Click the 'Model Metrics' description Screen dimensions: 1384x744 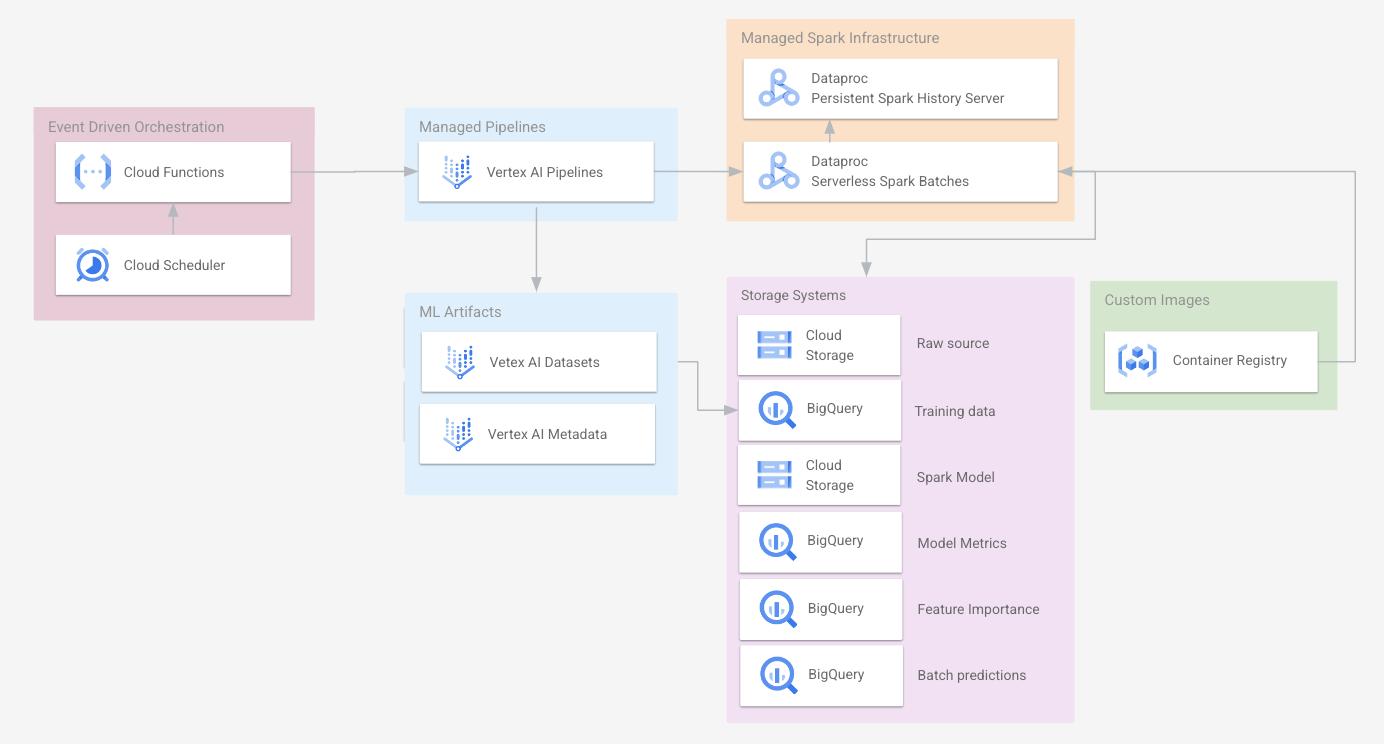point(962,543)
